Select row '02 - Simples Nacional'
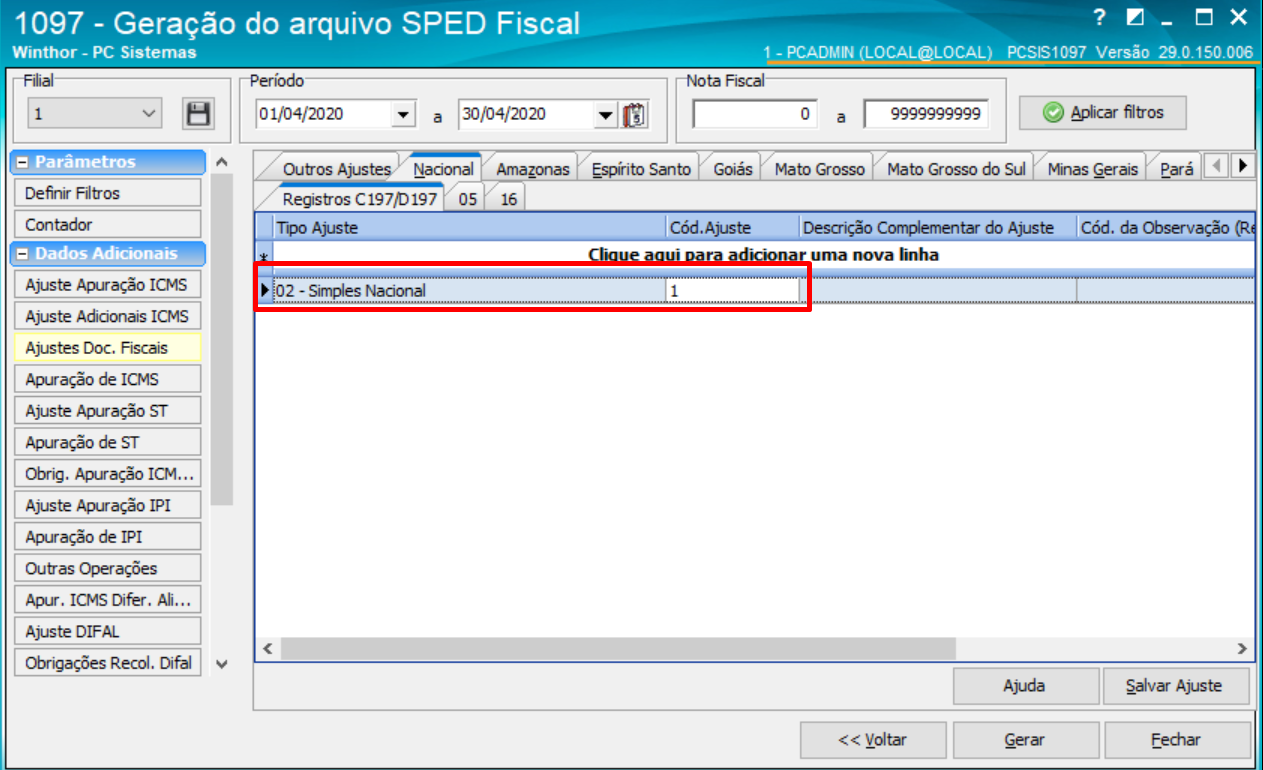The width and height of the screenshot is (1263, 770). click(x=755, y=290)
